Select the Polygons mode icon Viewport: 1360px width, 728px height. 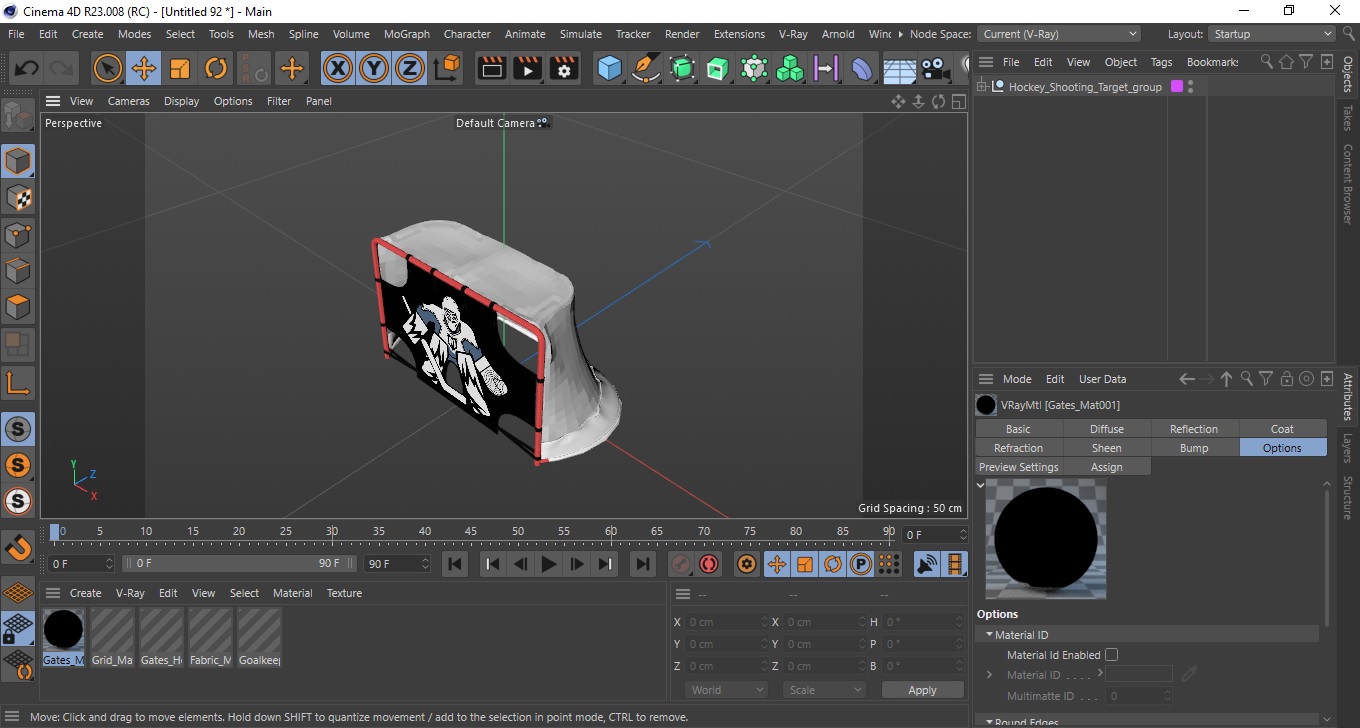(x=18, y=307)
